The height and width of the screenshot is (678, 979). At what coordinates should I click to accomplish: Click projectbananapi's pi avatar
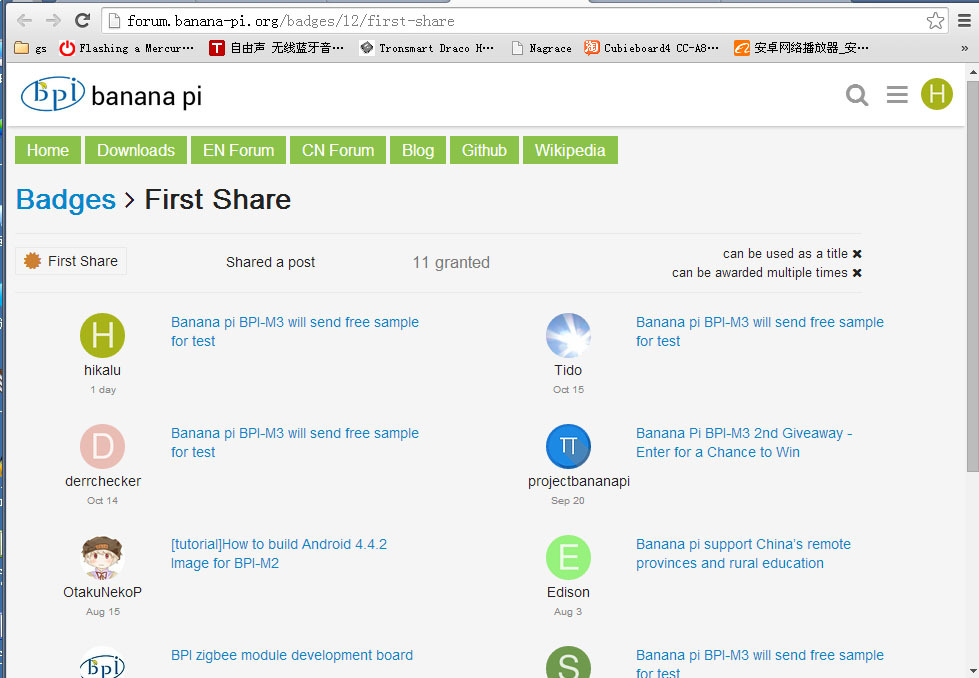tap(568, 446)
